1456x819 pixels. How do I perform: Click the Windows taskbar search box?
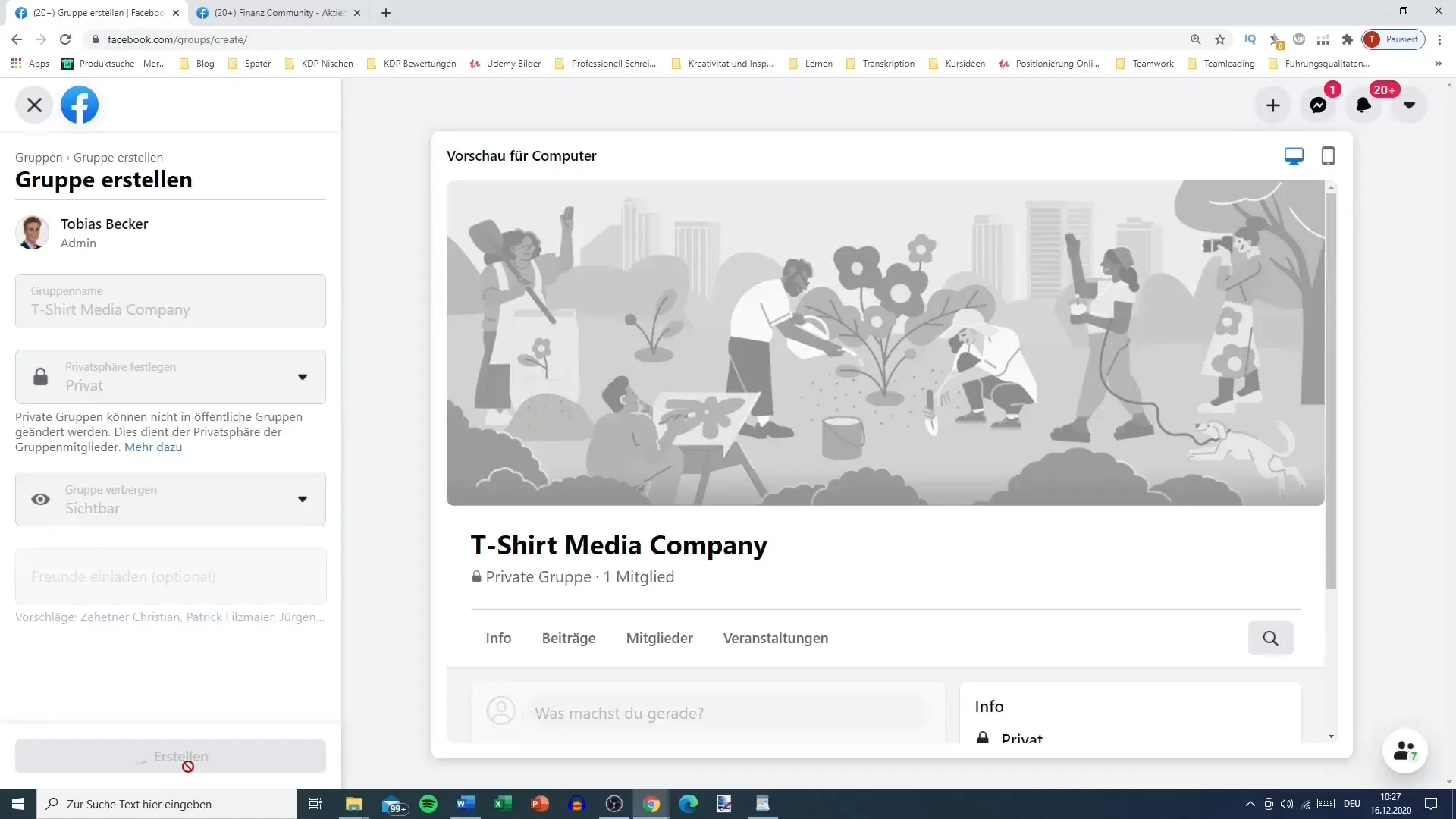tap(167, 804)
